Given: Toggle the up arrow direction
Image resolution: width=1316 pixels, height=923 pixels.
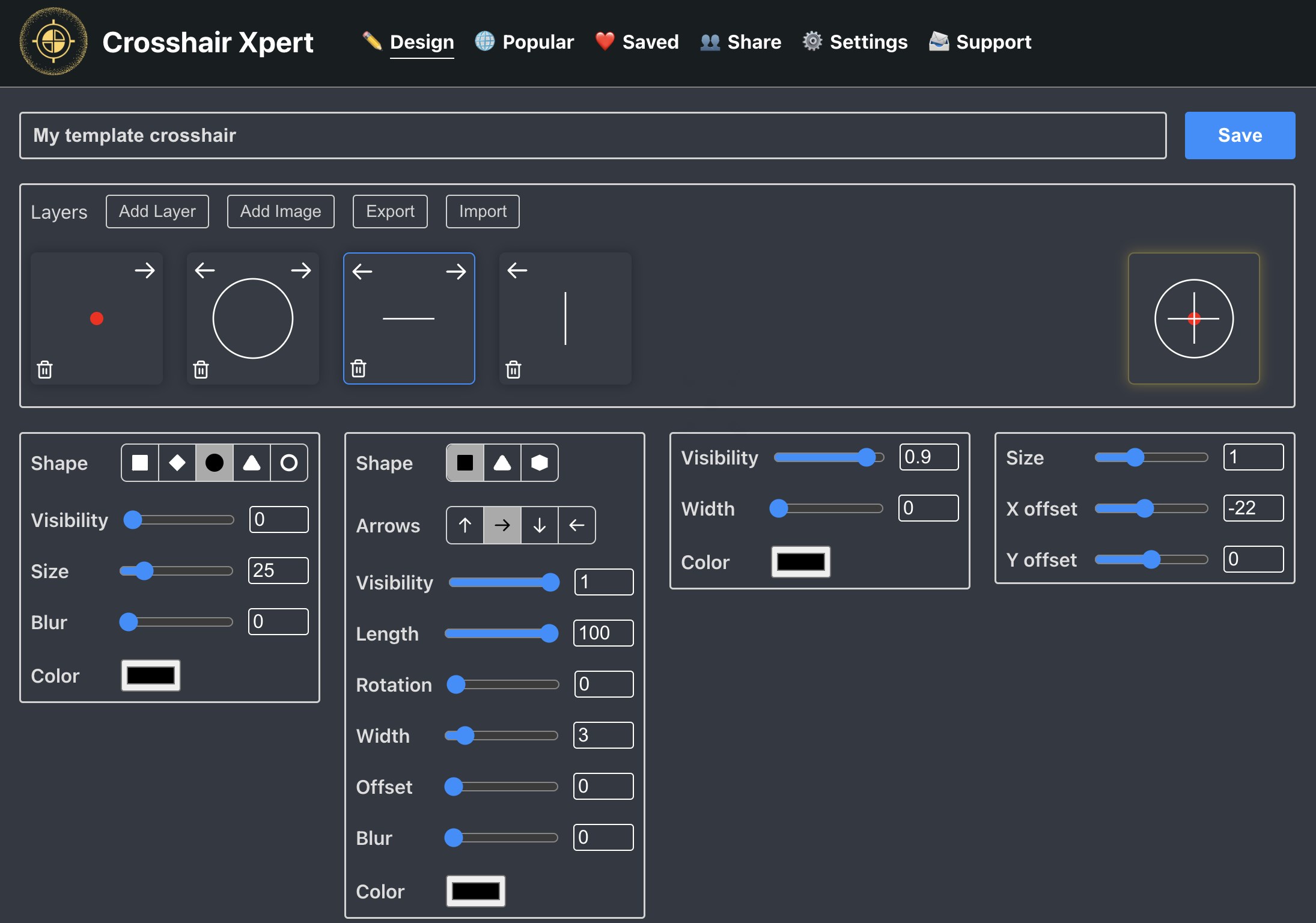Looking at the screenshot, I should tap(465, 525).
